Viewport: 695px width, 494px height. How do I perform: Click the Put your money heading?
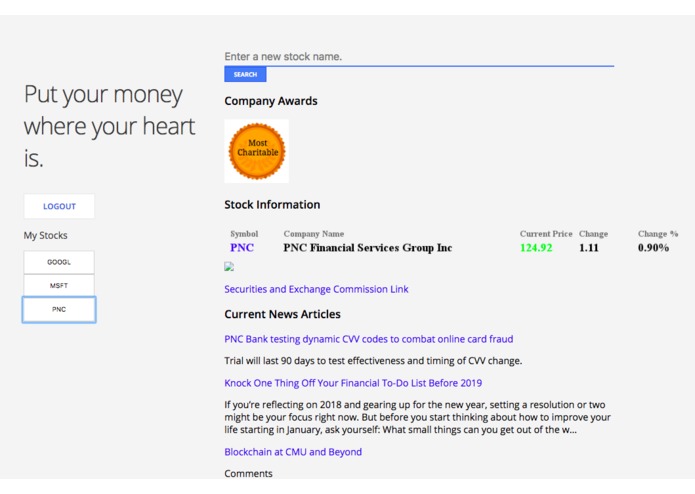[109, 126]
